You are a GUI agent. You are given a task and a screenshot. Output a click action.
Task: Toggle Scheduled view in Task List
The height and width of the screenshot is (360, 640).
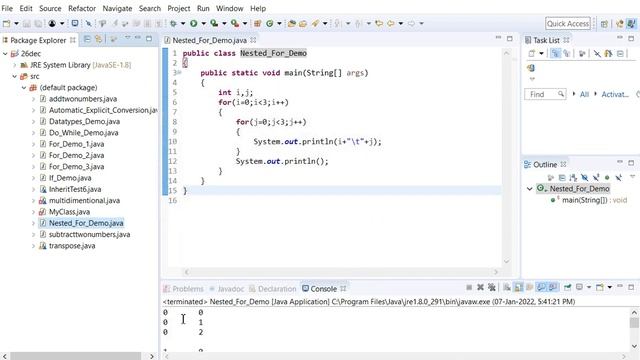[x=567, y=53]
